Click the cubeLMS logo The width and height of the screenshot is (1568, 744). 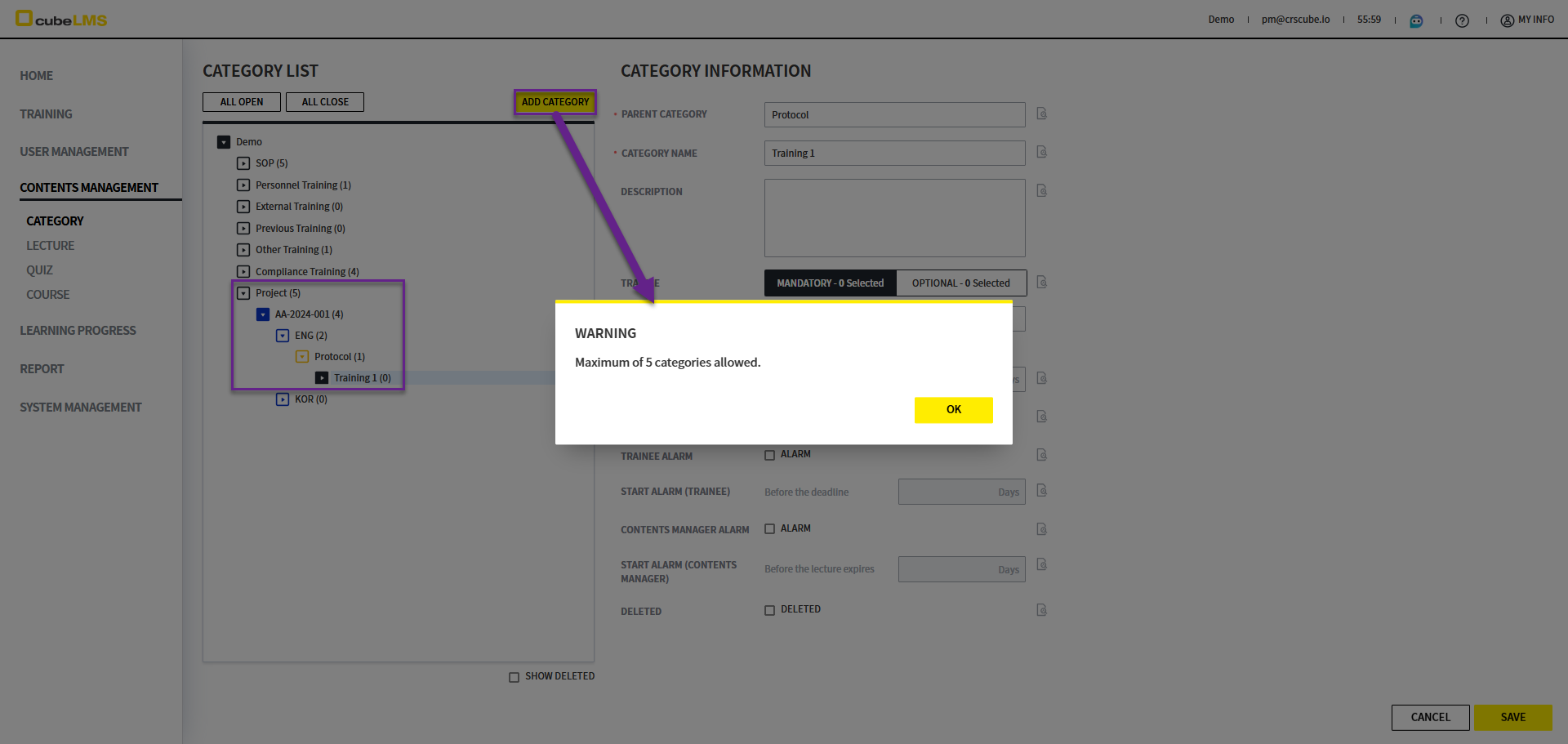click(x=61, y=19)
